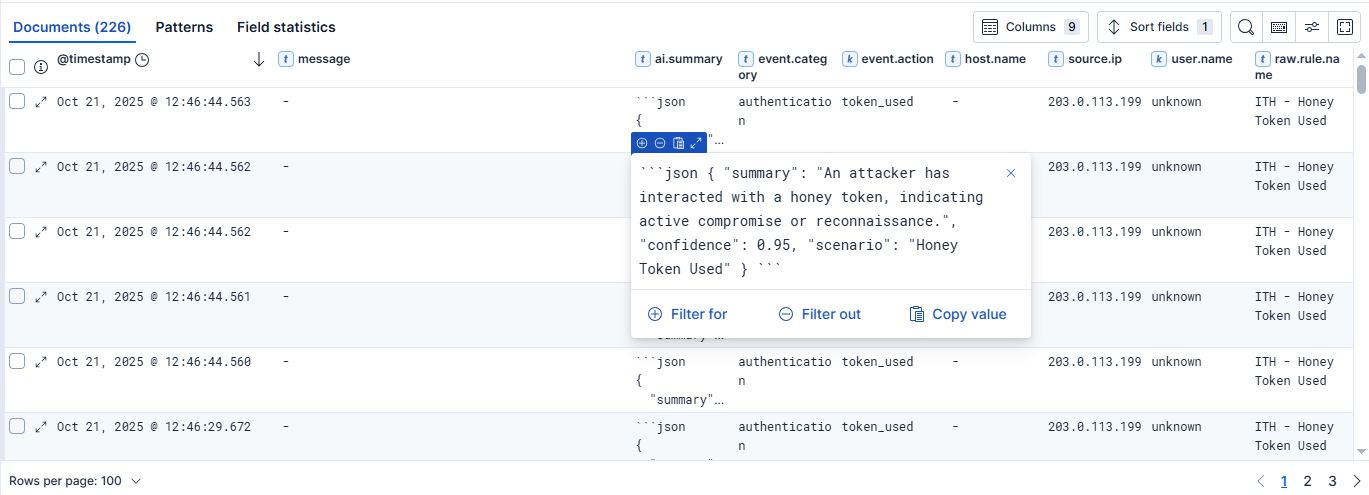Open the Columns selector dropdown
Image resolution: width=1369 pixels, height=495 pixels.
point(1030,27)
